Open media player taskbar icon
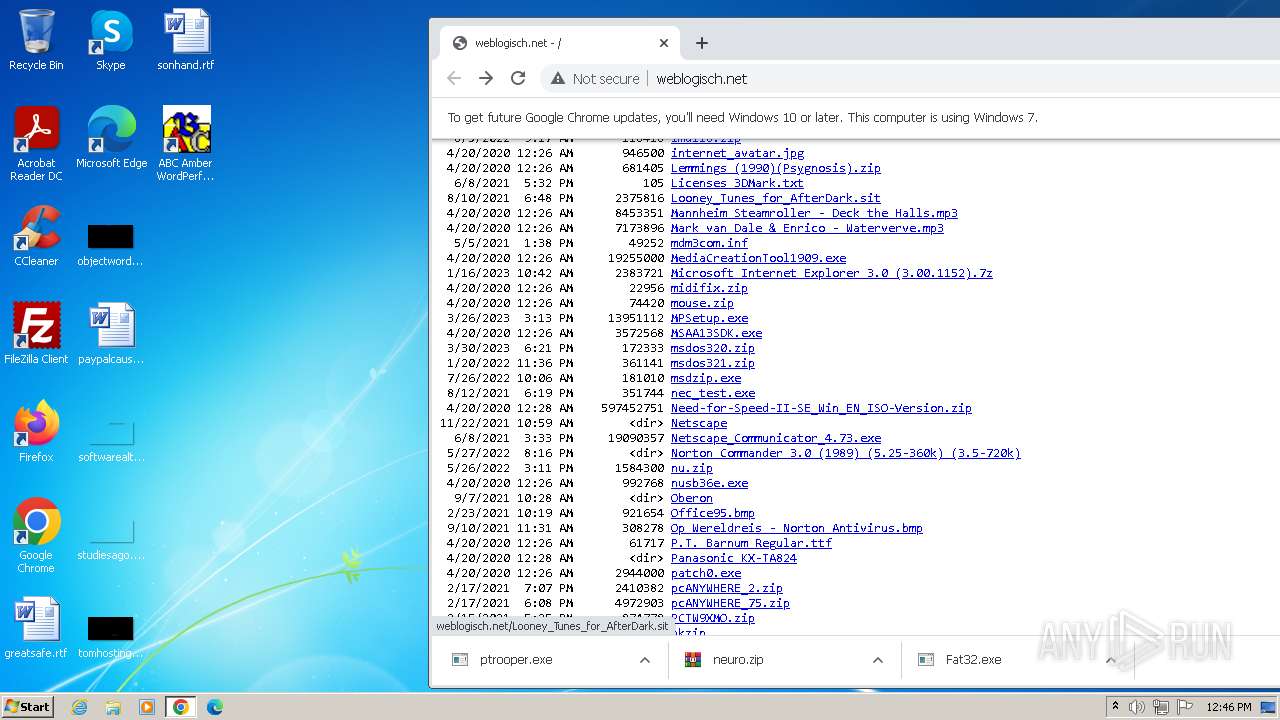Viewport: 1280px width, 720px height. [147, 707]
